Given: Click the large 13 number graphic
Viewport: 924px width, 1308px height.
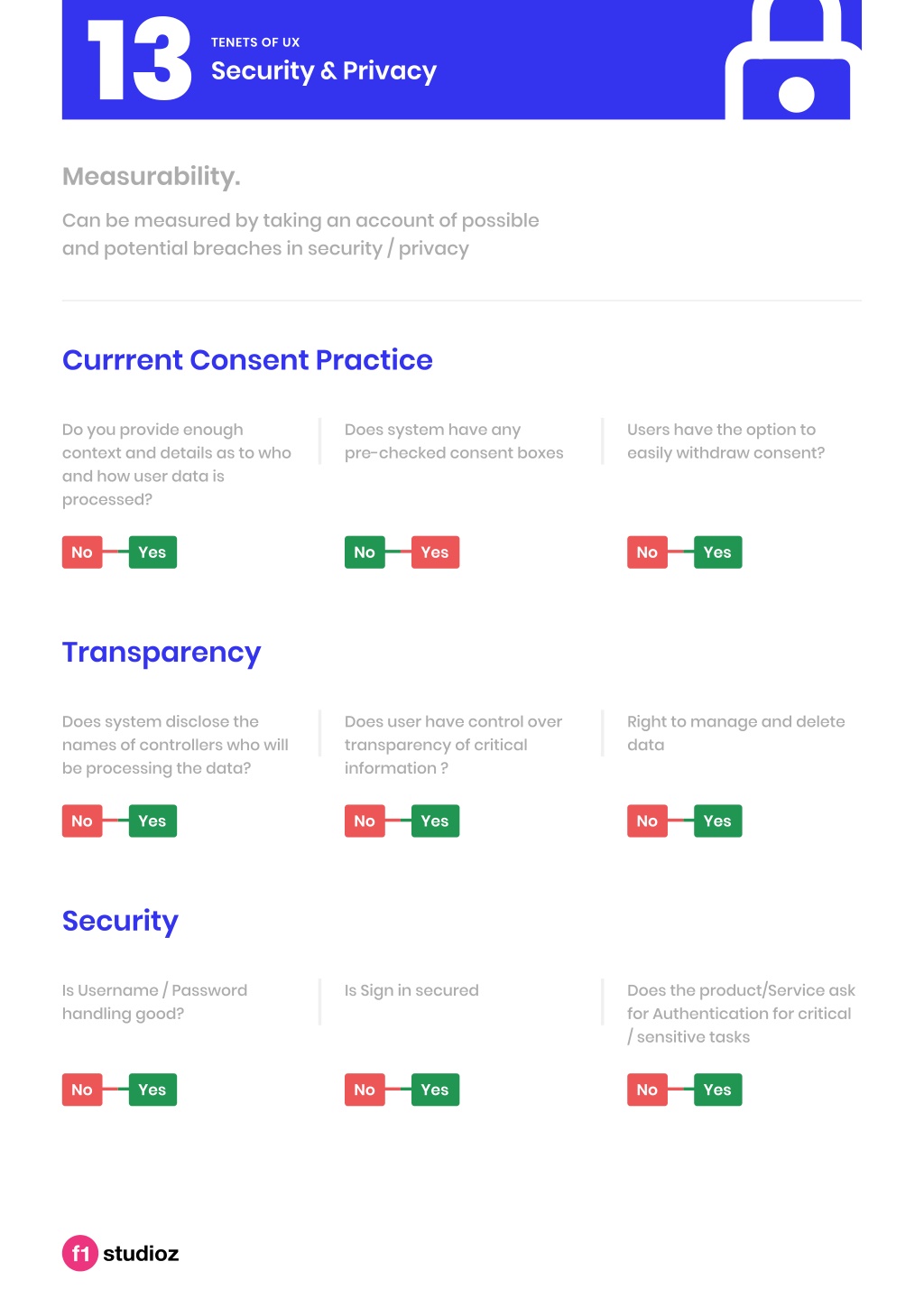Looking at the screenshot, I should click(x=139, y=60).
